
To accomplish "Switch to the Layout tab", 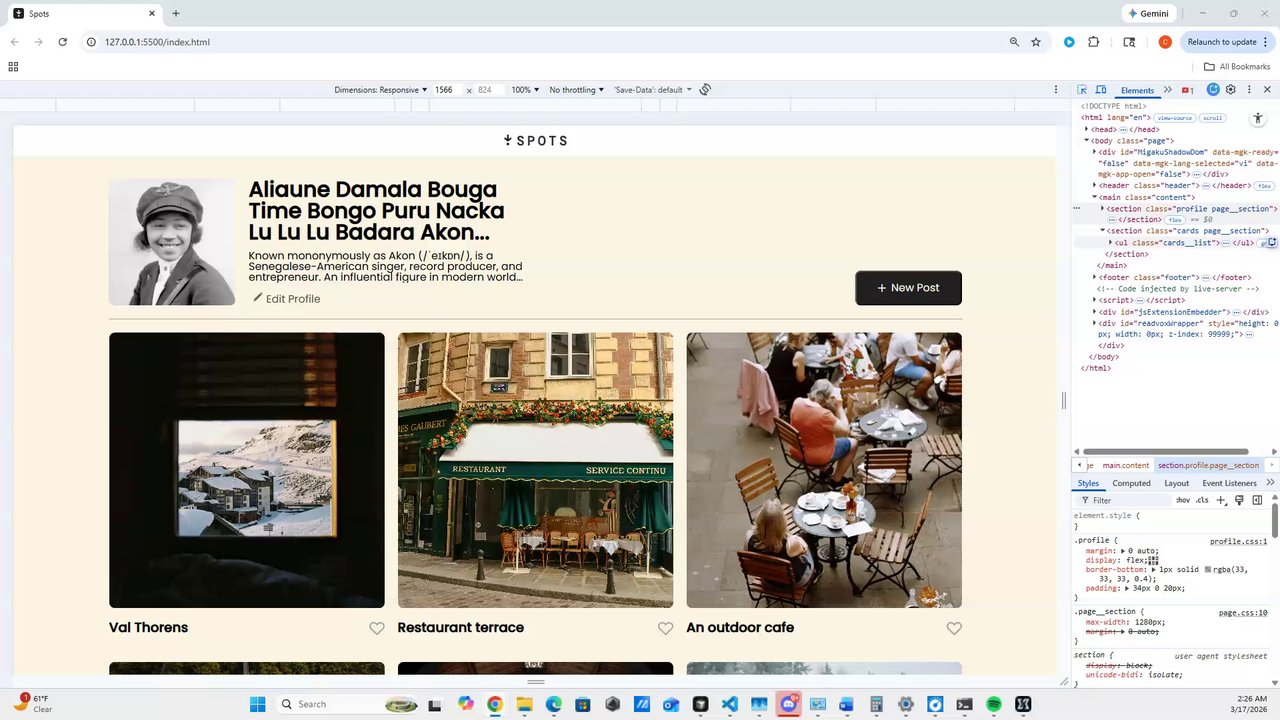I will [1177, 483].
